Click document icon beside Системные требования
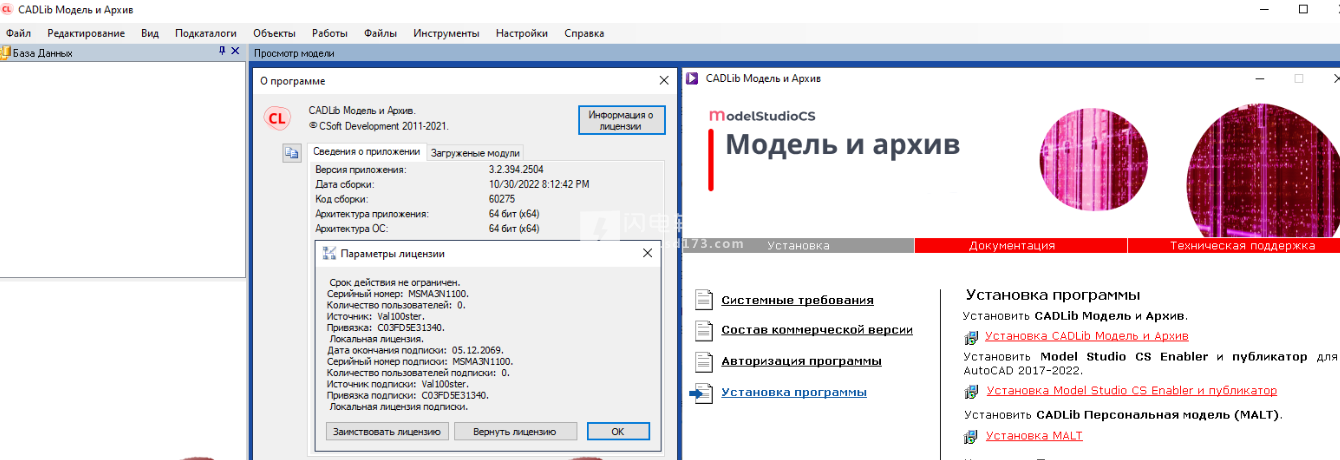The height and width of the screenshot is (460, 1340). [x=703, y=300]
